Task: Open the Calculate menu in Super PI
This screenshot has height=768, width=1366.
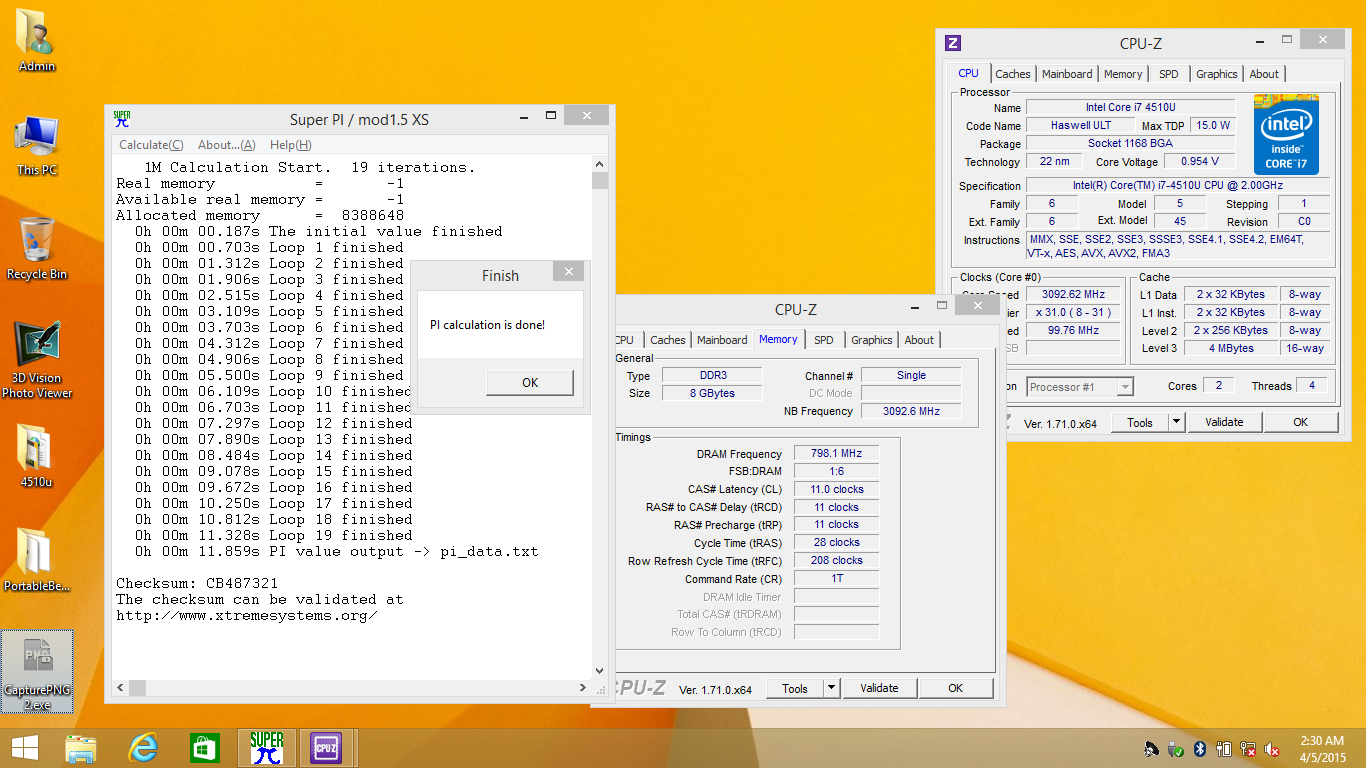Action: [x=151, y=145]
